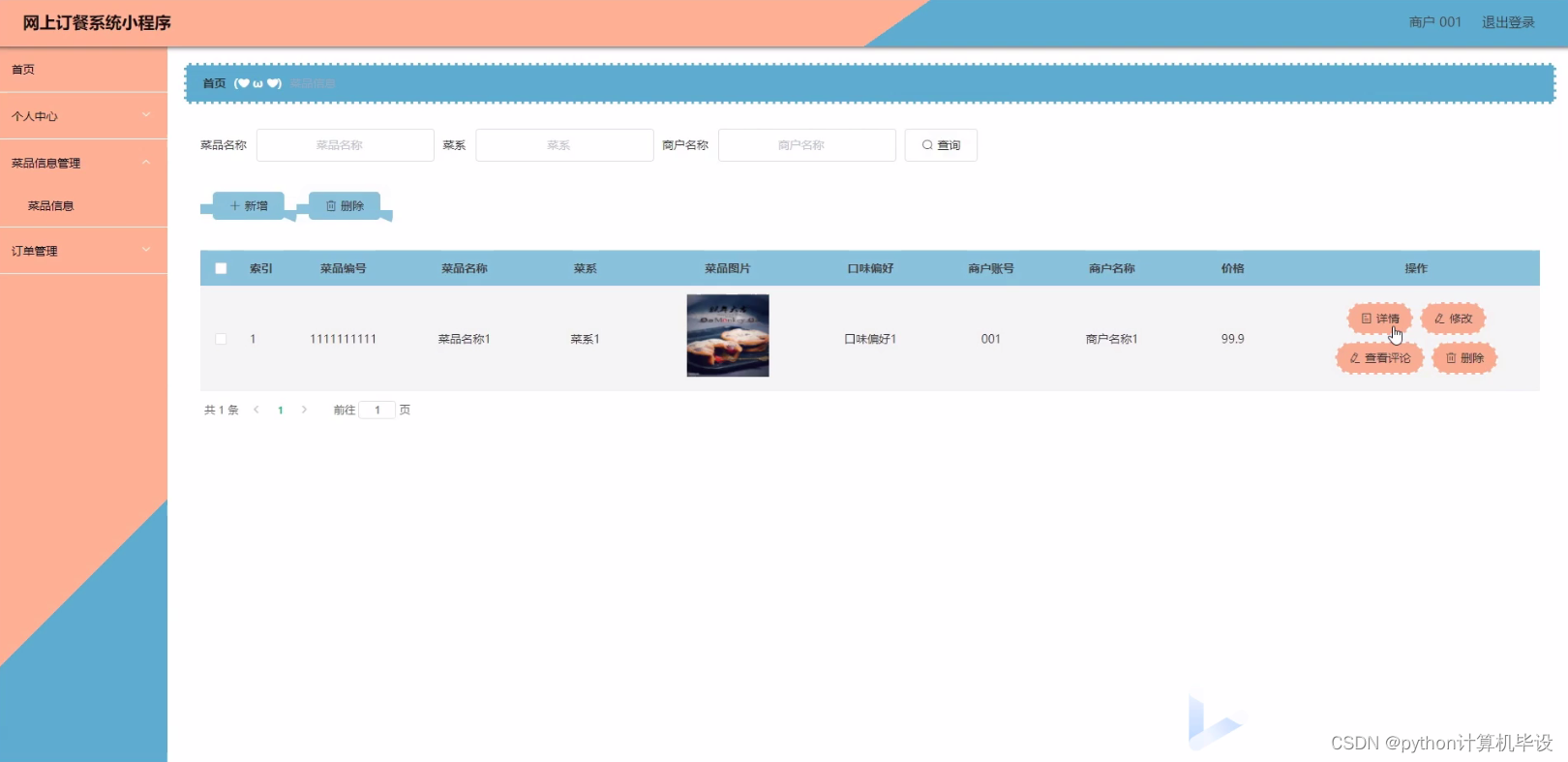Click the 共 1 条 total count
This screenshot has height=762, width=1568.
(x=222, y=411)
